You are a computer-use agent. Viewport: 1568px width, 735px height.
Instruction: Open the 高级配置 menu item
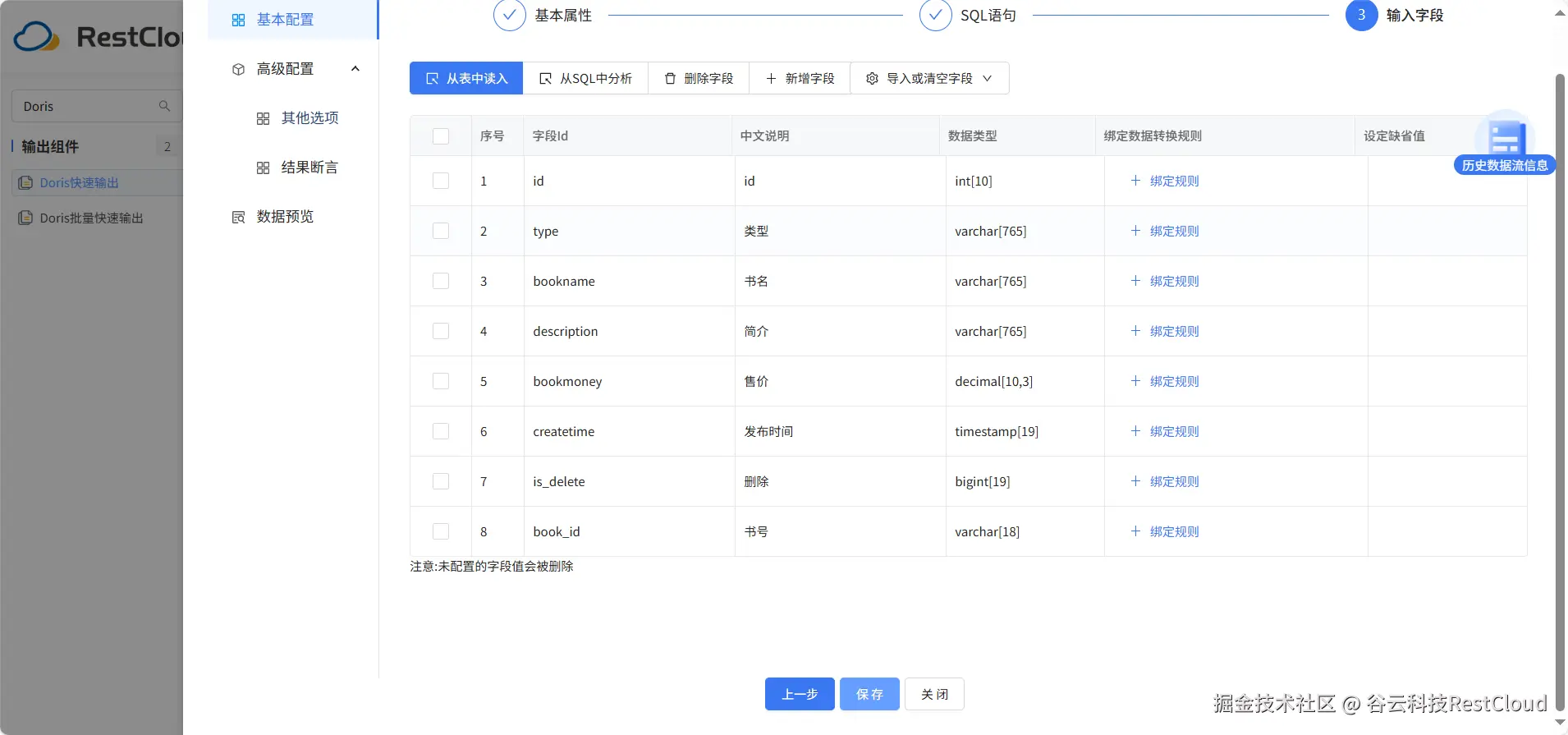click(293, 69)
